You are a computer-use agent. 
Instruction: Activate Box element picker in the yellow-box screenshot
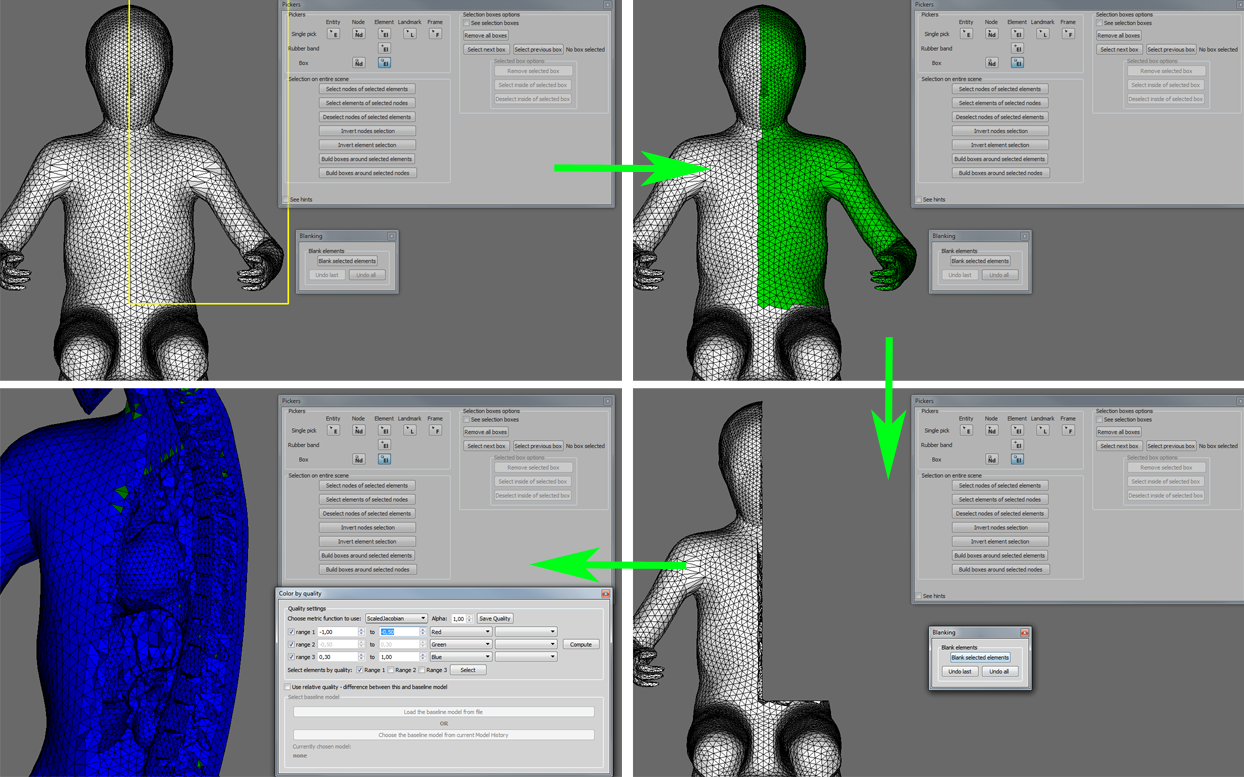384,63
